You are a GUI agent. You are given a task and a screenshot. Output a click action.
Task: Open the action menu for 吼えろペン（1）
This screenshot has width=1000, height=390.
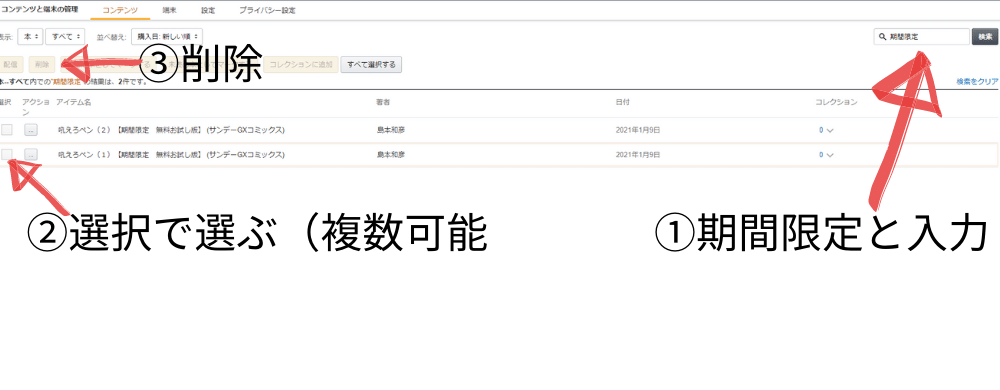31,154
